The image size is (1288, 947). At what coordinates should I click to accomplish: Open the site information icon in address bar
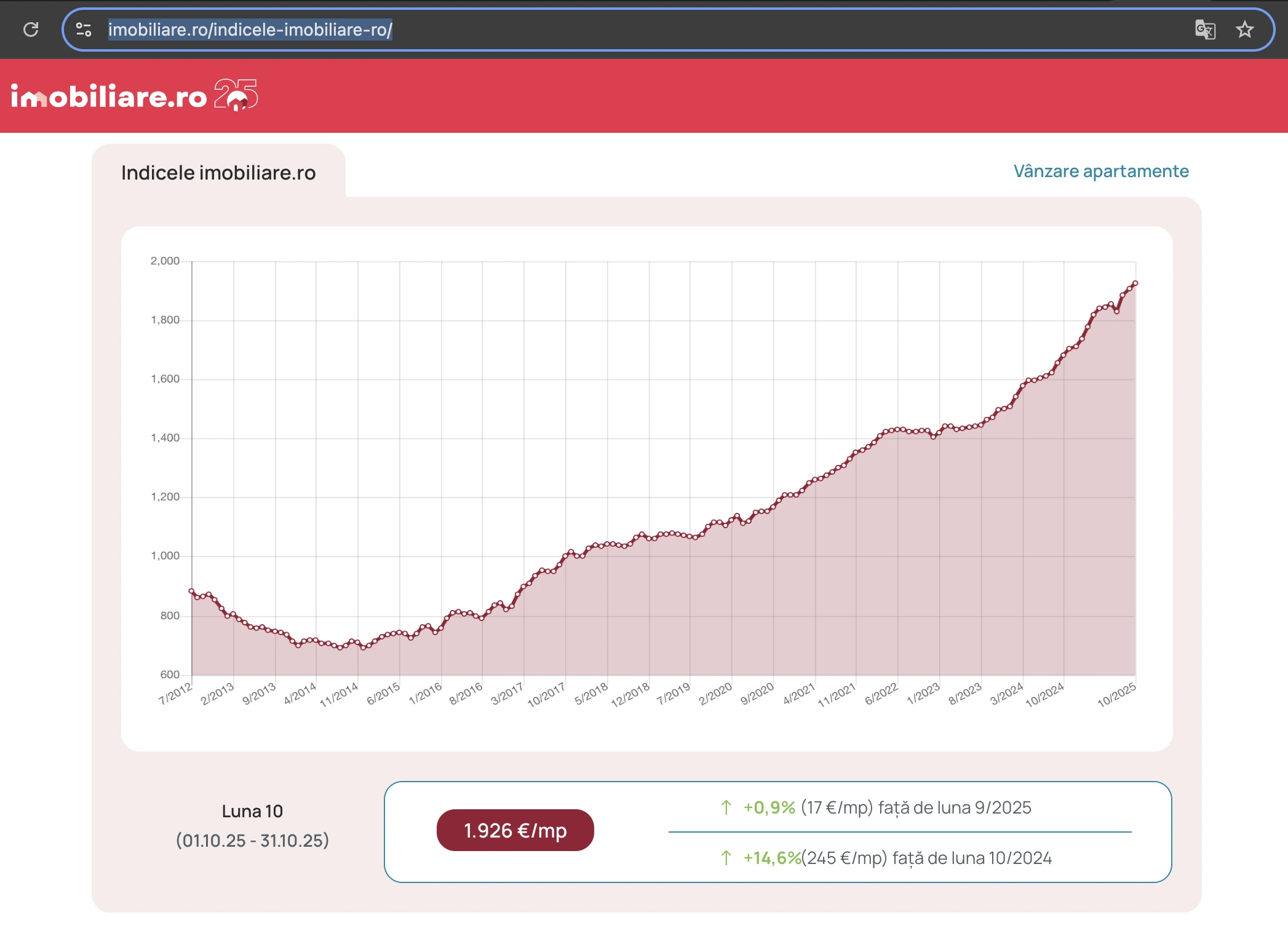click(84, 30)
